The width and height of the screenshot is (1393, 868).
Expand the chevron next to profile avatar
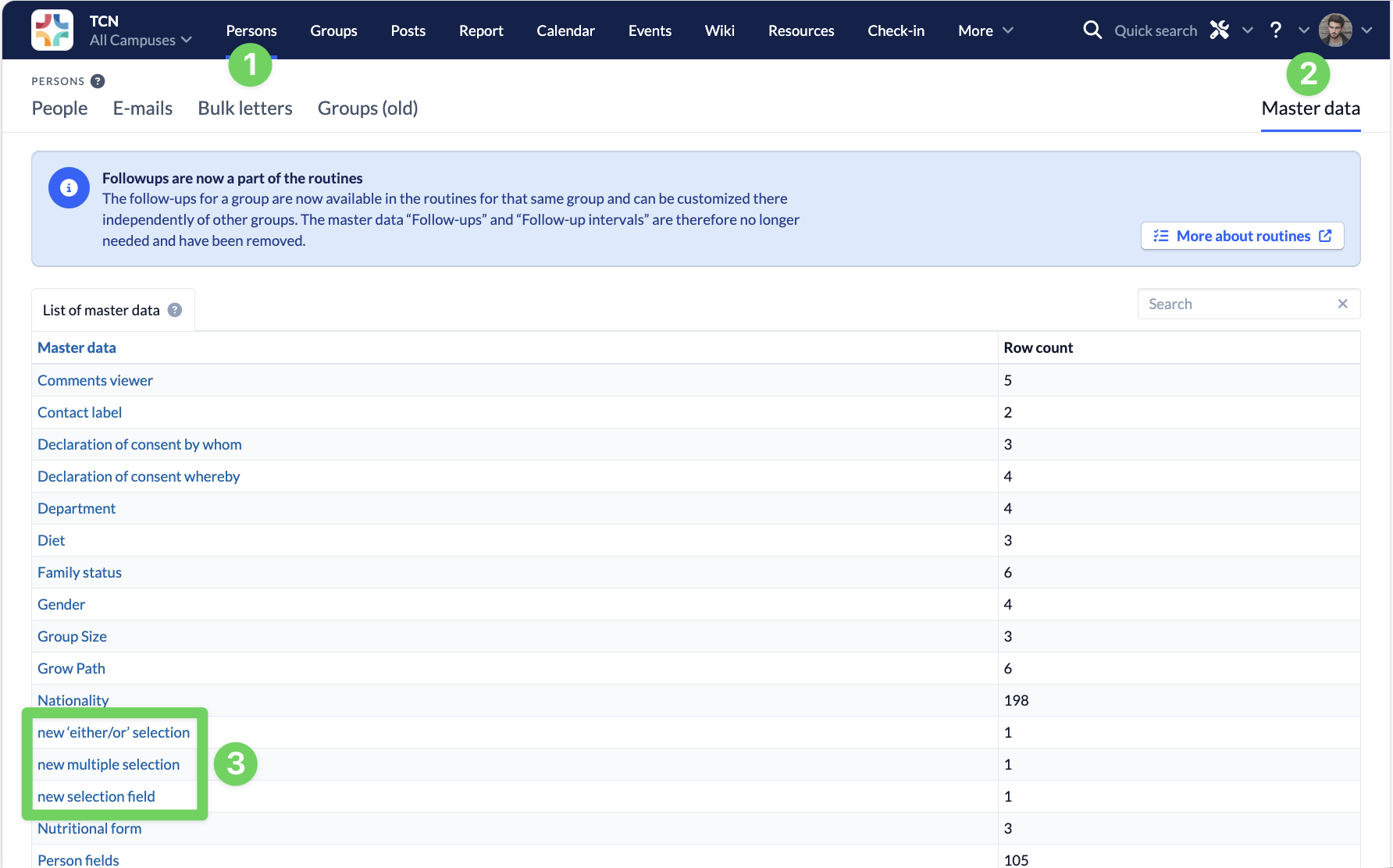[1366, 30]
